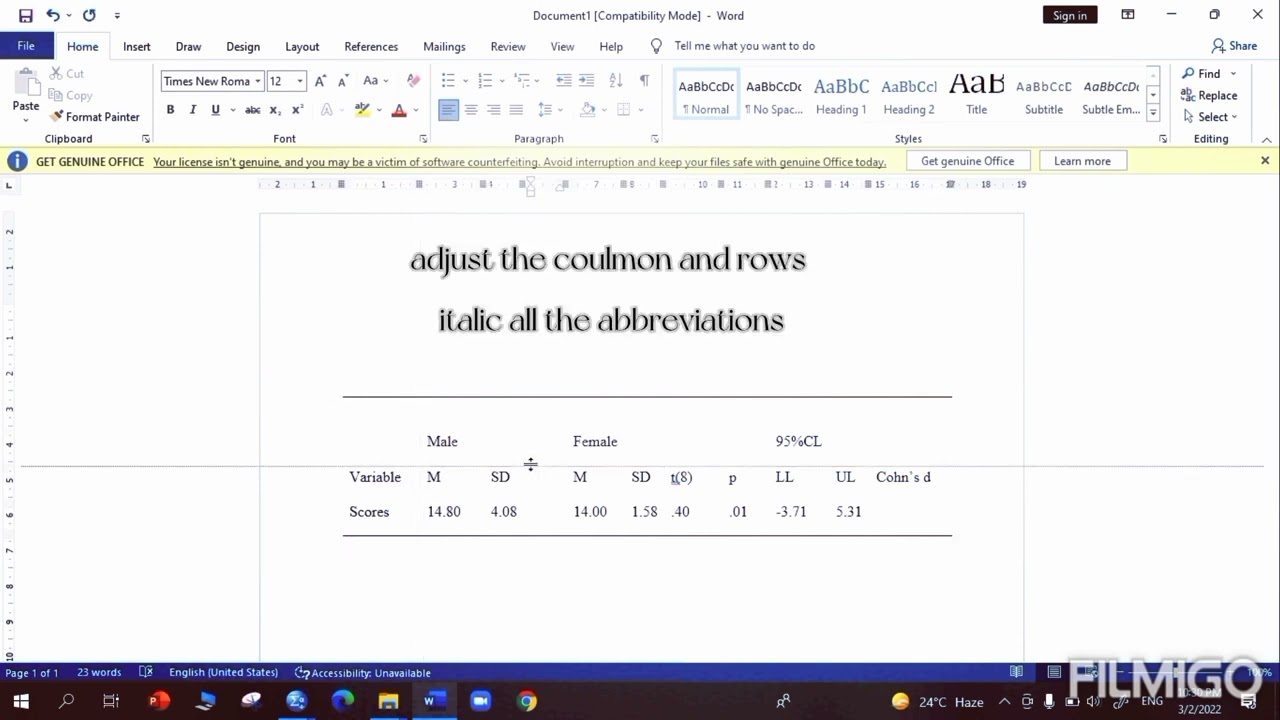This screenshot has width=1280, height=720.
Task: Toggle Superscript formatting
Action: click(297, 109)
